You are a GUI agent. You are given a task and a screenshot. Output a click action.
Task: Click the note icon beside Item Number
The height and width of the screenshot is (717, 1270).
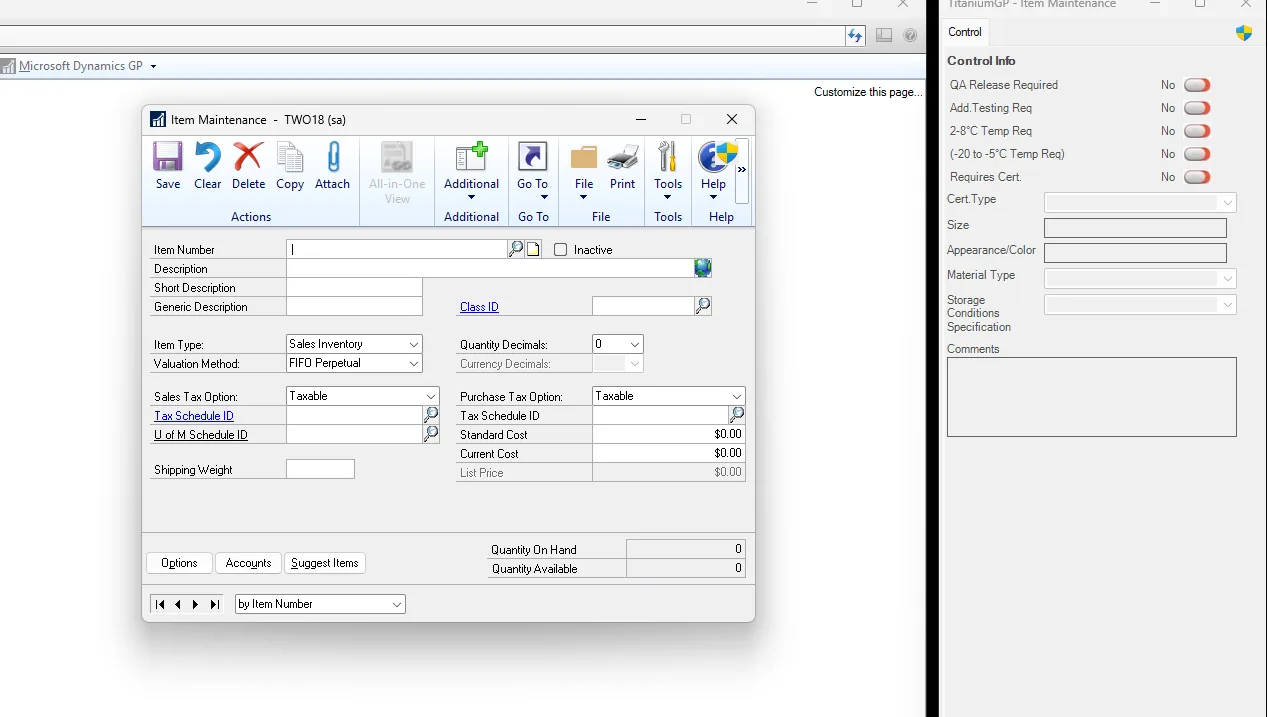[x=533, y=250]
